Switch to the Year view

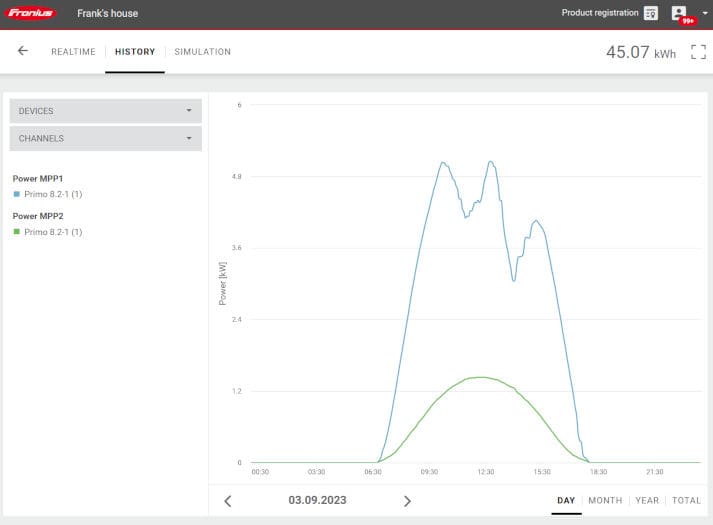point(647,500)
